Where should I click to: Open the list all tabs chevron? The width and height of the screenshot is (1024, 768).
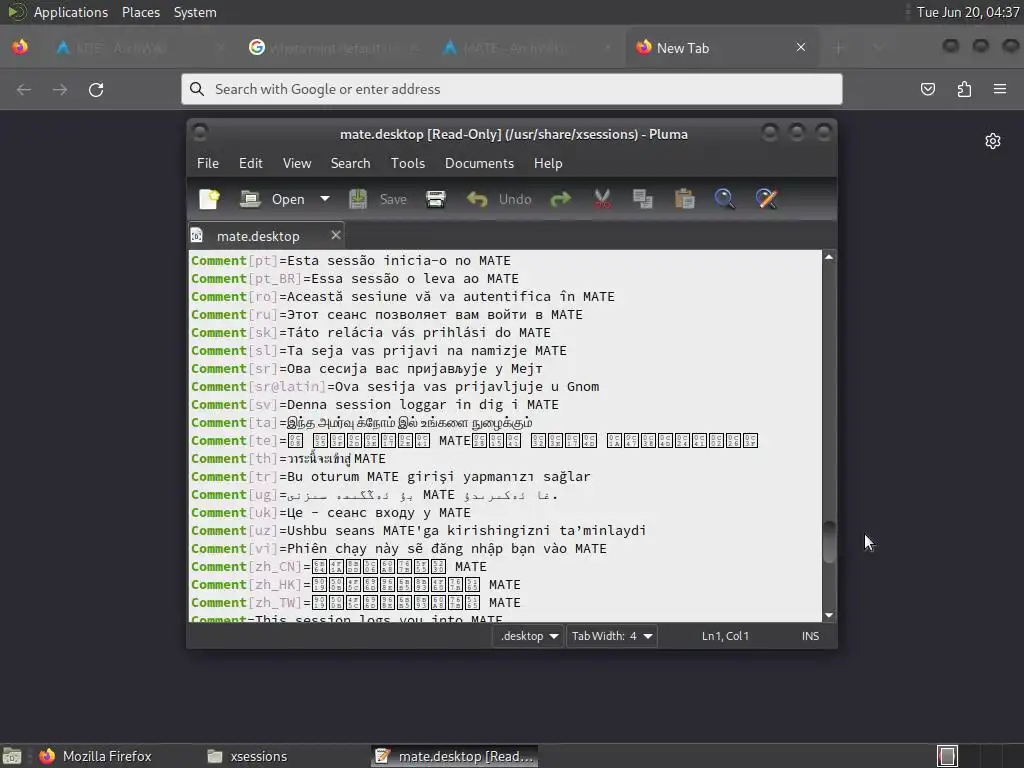[878, 48]
